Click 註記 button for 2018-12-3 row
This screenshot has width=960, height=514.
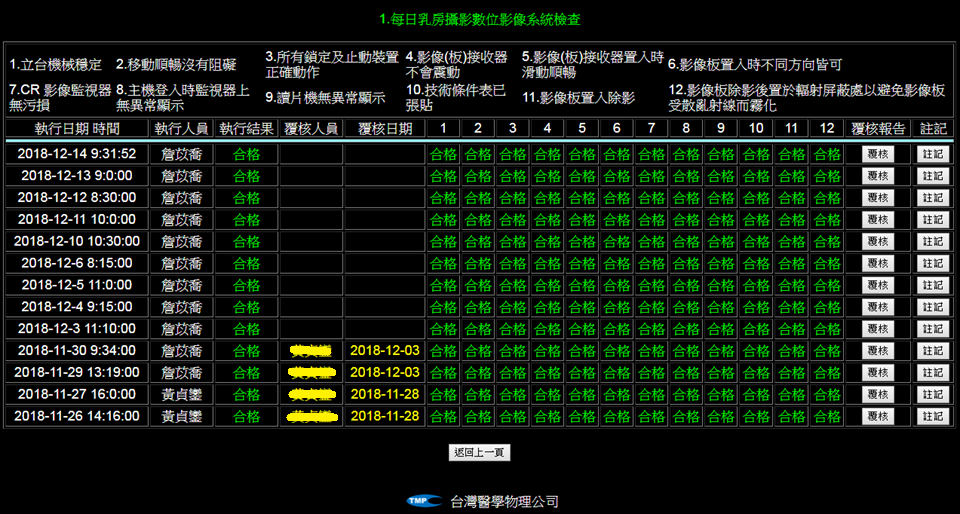[x=931, y=329]
